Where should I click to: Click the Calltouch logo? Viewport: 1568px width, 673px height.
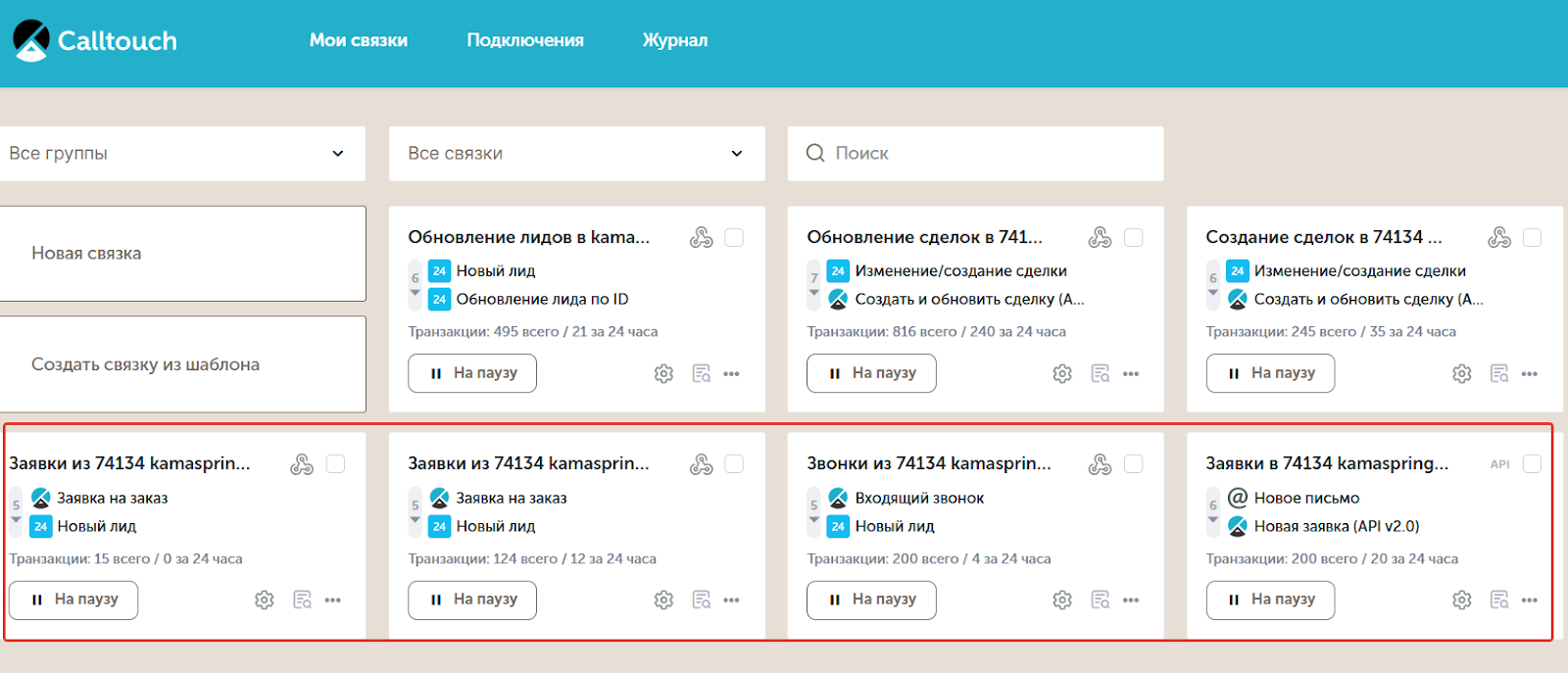95,40
